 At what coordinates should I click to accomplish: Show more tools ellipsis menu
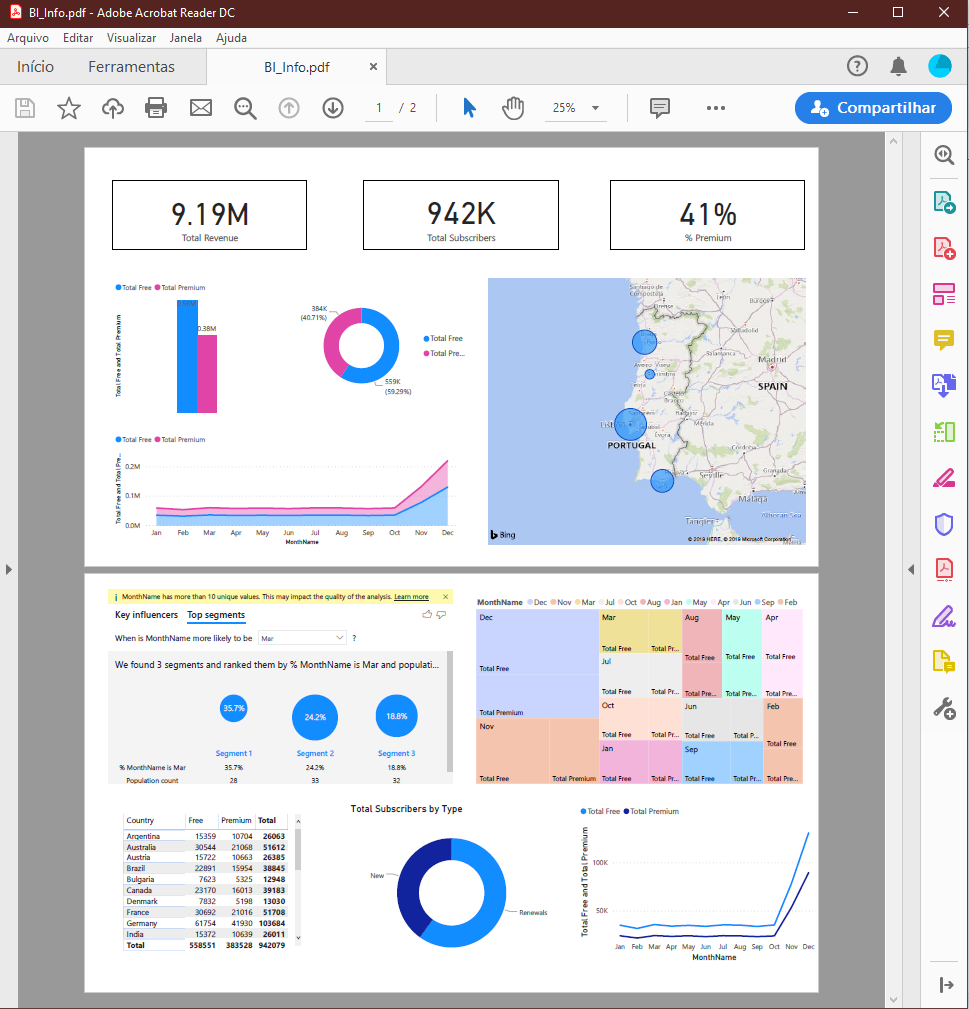715,108
